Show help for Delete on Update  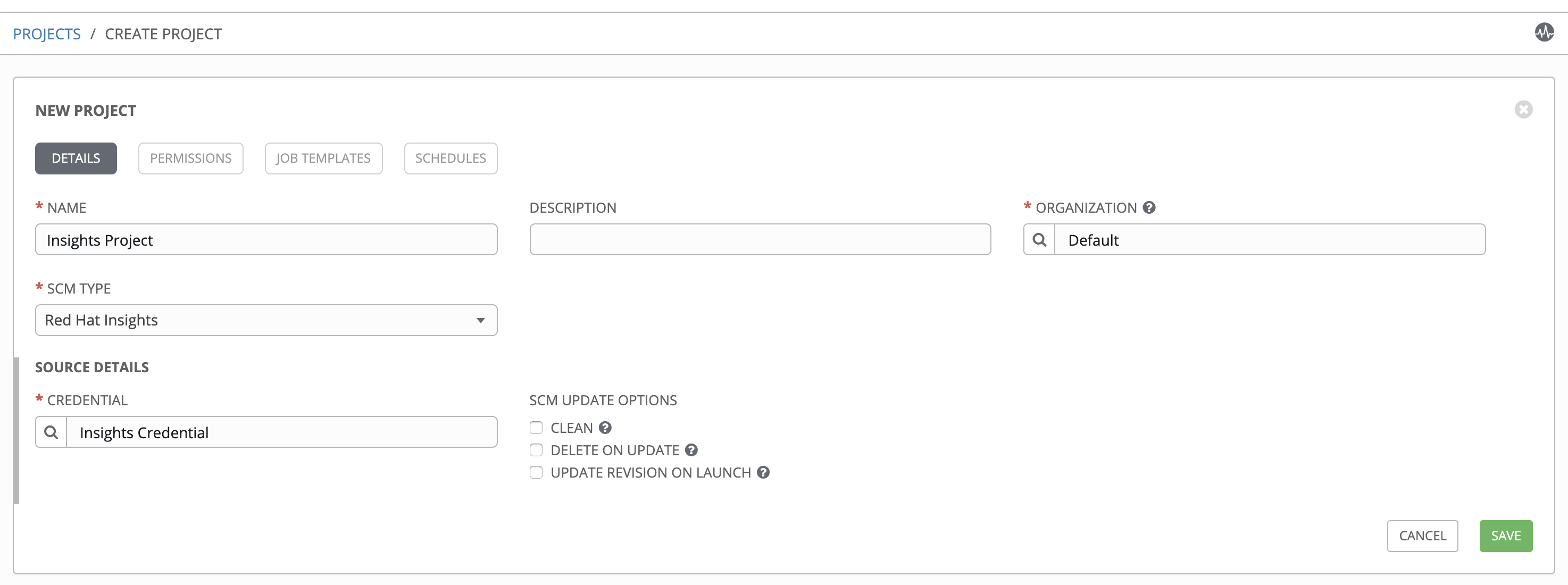[x=691, y=450]
